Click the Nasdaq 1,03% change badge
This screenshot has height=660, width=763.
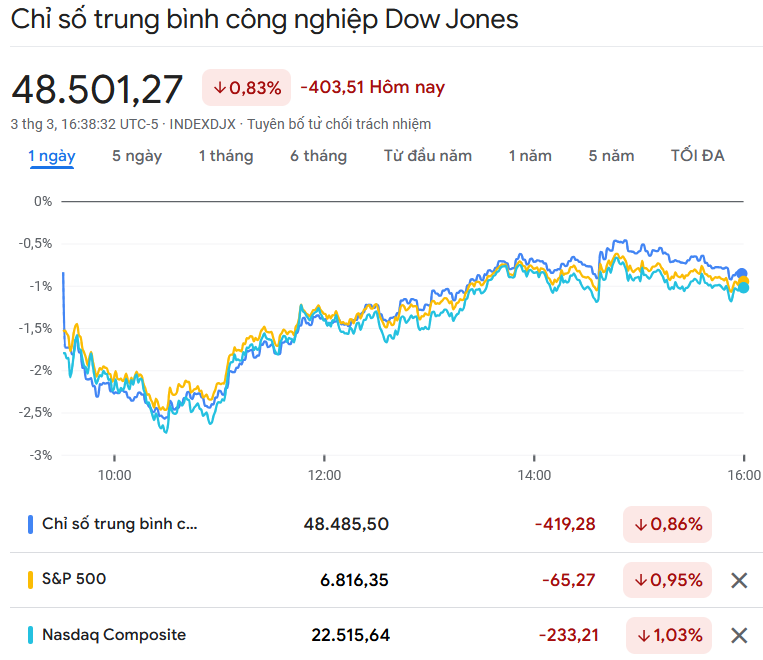[669, 635]
